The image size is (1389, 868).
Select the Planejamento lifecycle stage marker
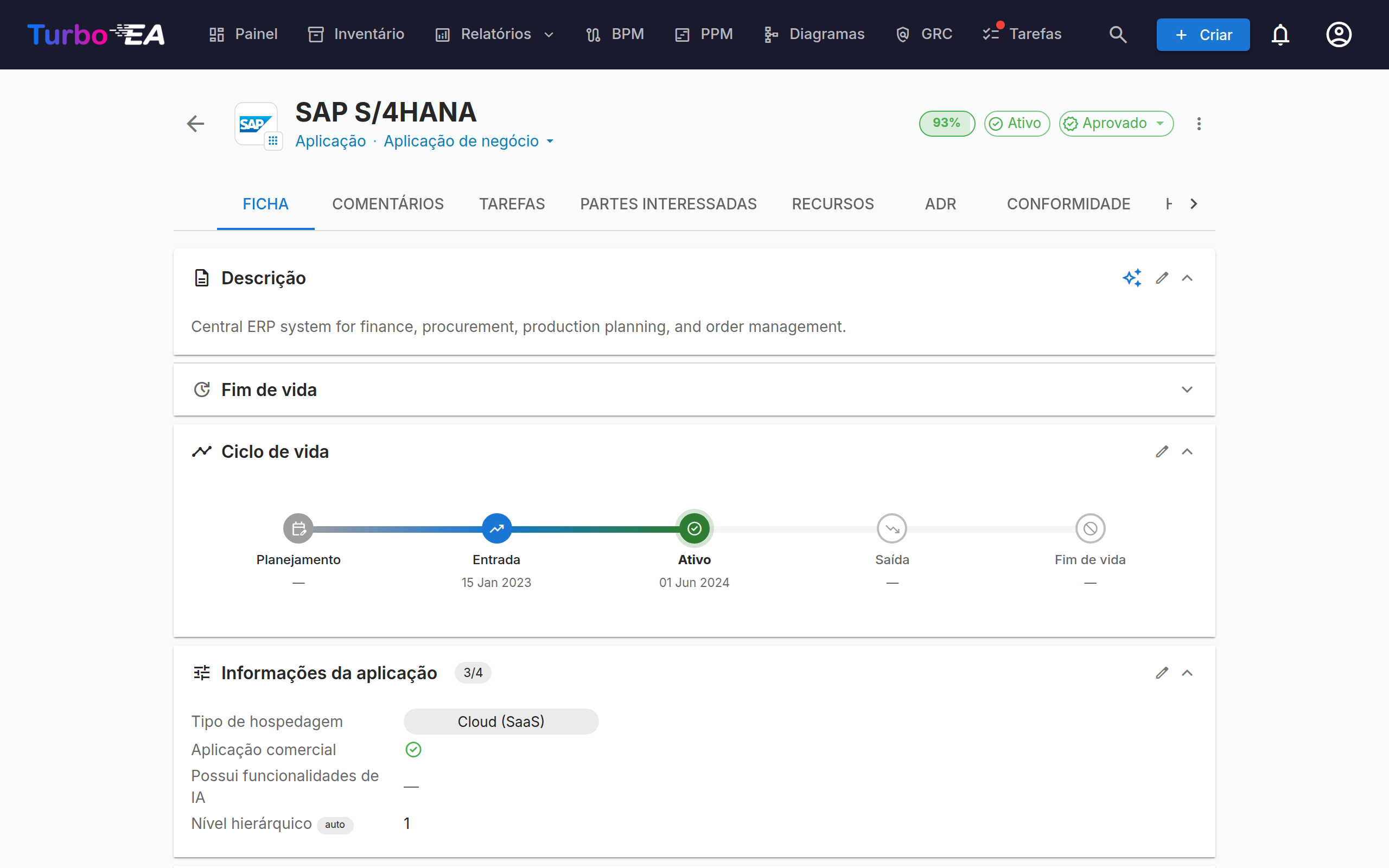click(298, 528)
